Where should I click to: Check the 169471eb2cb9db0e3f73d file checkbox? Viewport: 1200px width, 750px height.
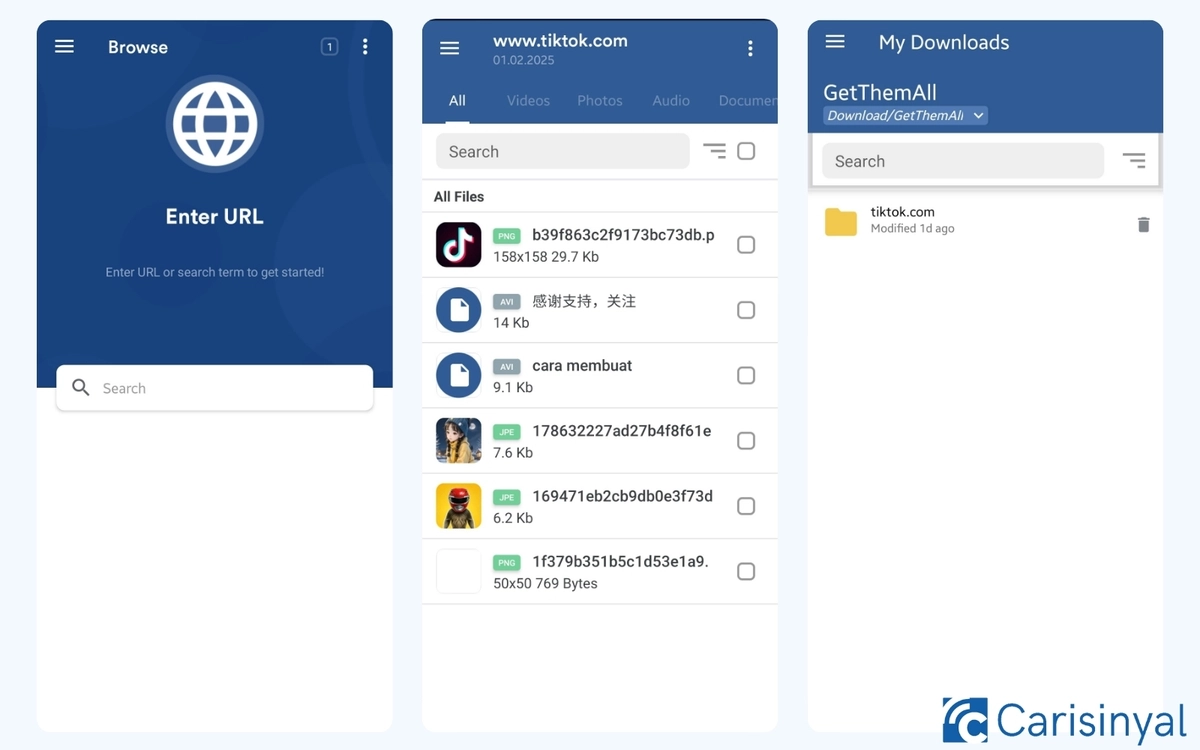coord(746,506)
